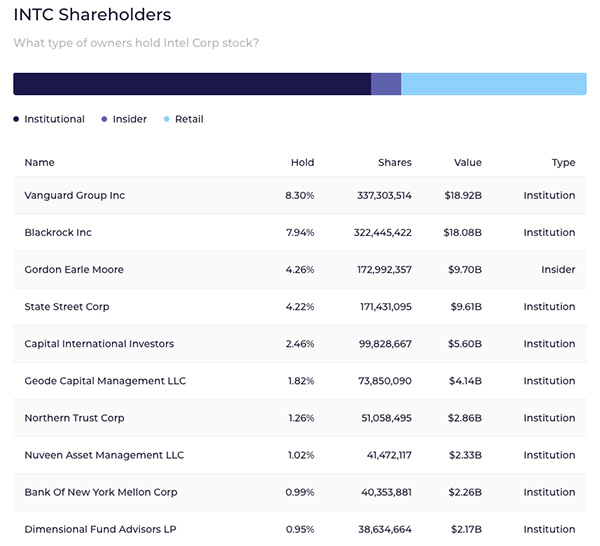This screenshot has height=546, width=600.
Task: Click the Name column header
Action: (x=39, y=162)
